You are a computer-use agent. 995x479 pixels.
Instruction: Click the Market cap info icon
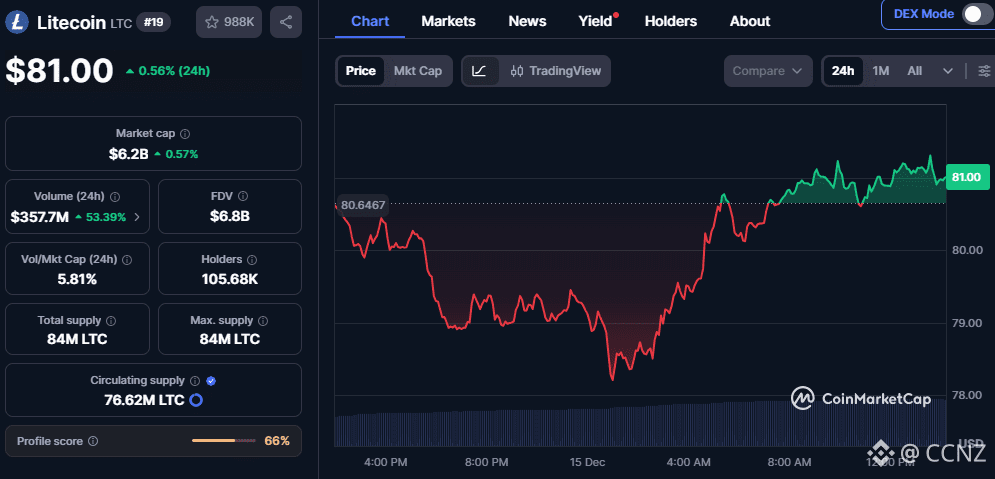[x=185, y=133]
